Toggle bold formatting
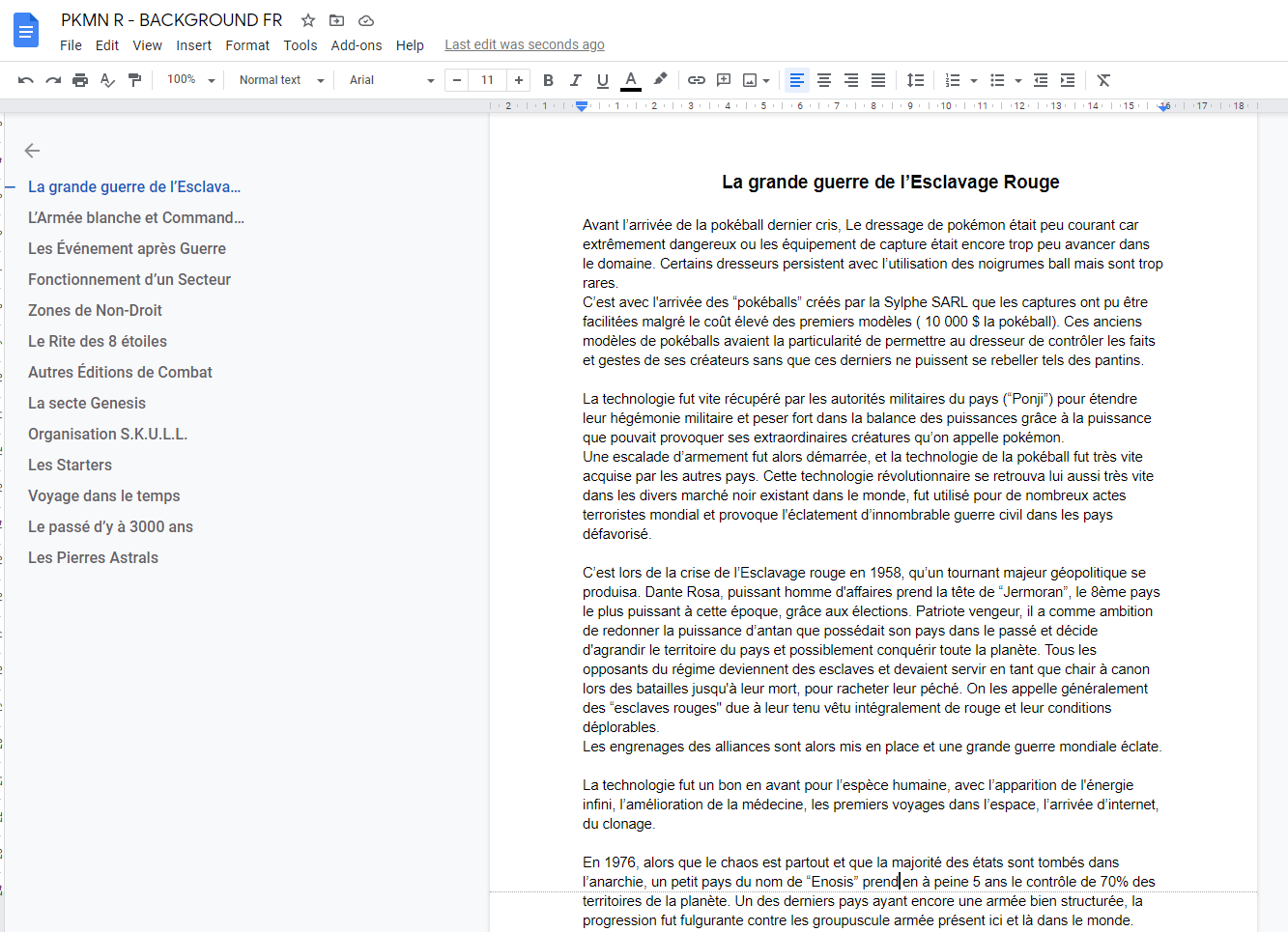The width and height of the screenshot is (1288, 932). pos(548,80)
